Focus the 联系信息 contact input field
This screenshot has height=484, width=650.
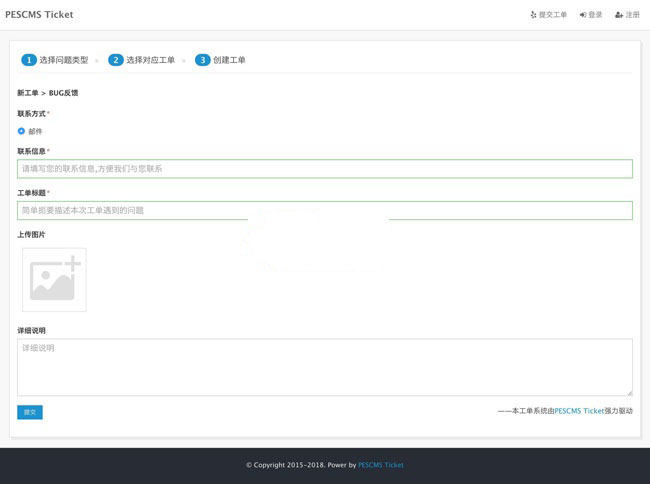pos(325,169)
